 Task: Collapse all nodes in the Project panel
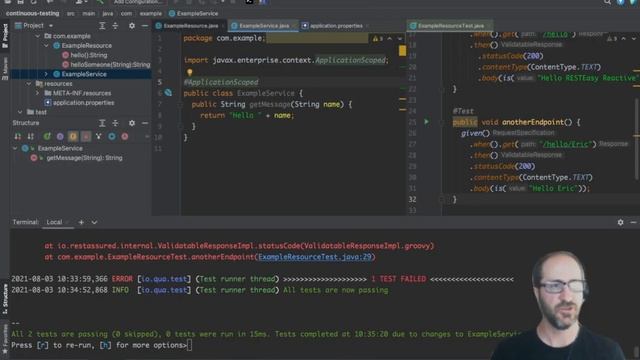coord(115,26)
